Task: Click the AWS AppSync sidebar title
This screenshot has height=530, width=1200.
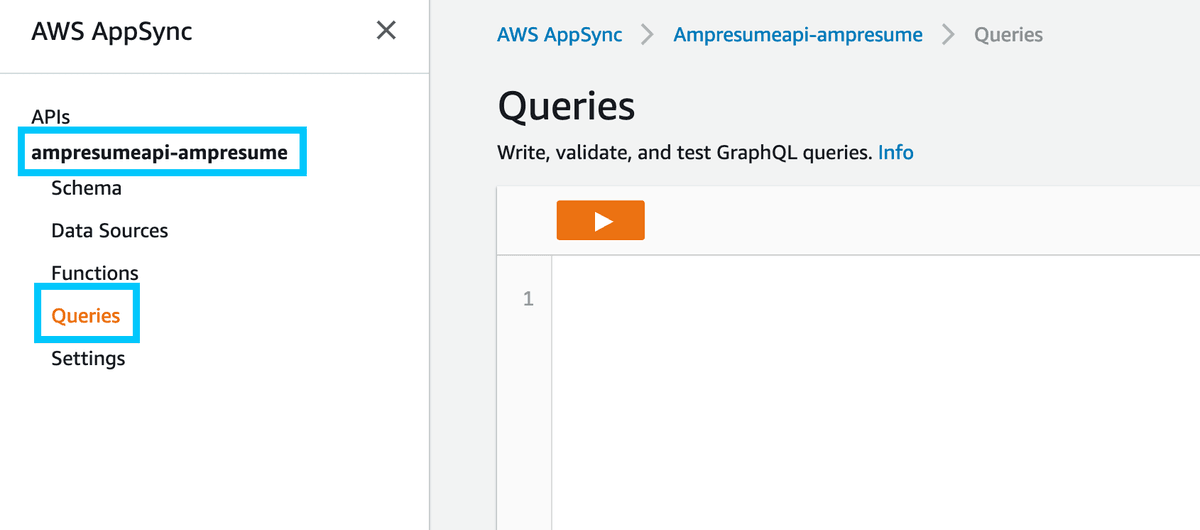Action: [112, 31]
